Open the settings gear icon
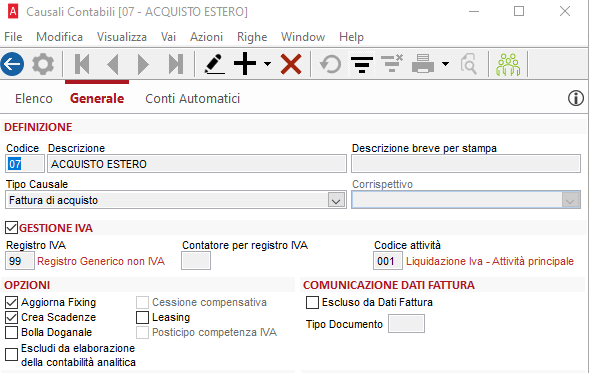The image size is (589, 373). coord(43,64)
